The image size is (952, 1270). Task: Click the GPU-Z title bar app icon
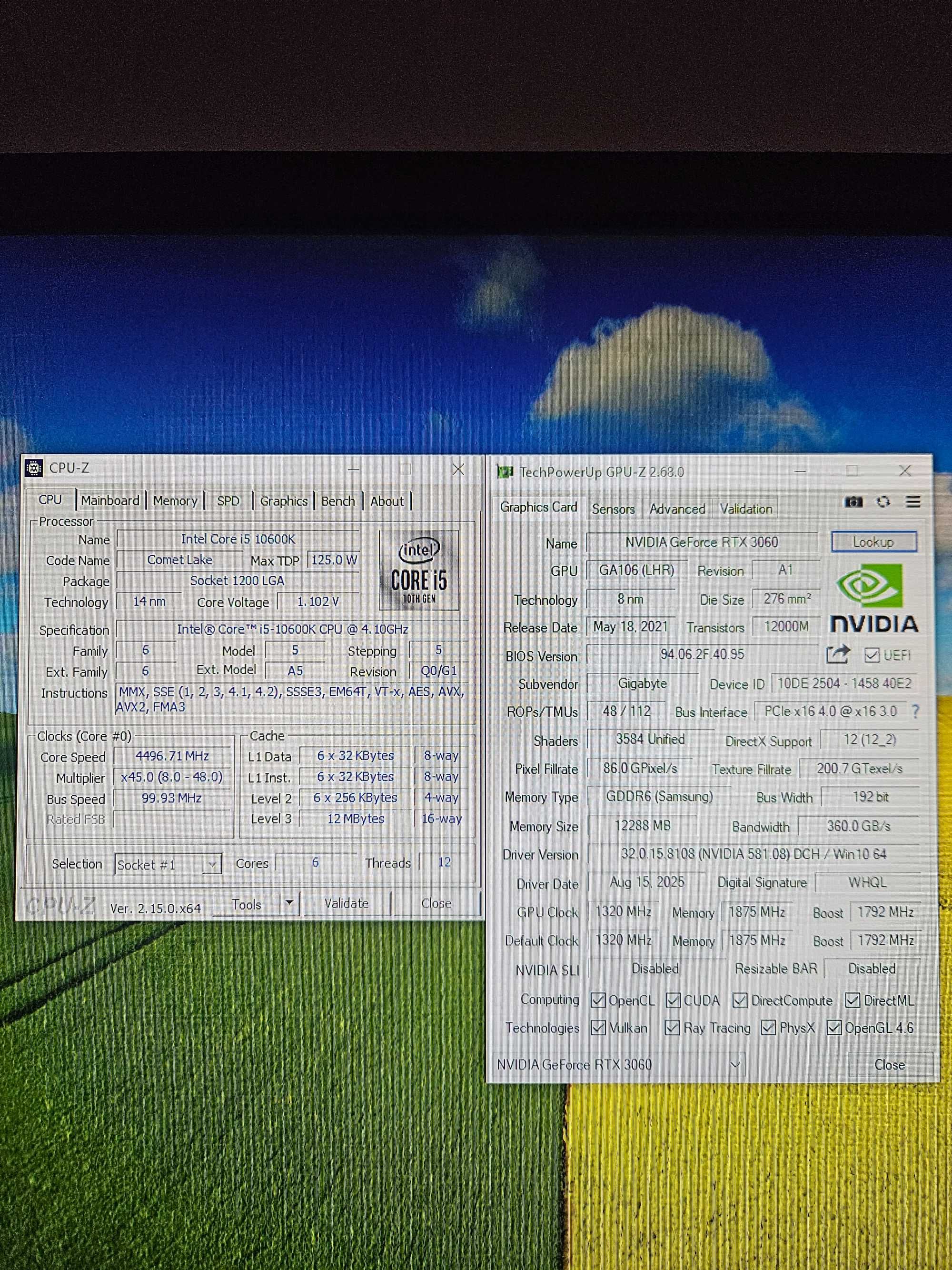pos(505,472)
